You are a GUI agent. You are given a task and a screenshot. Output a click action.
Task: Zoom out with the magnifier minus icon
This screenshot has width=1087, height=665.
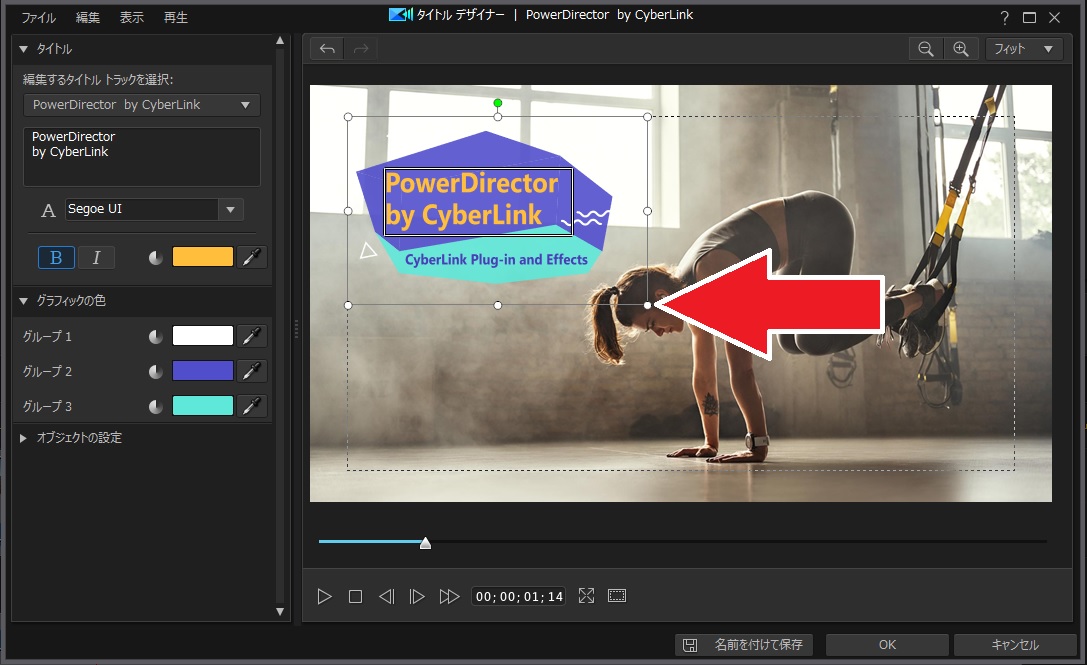click(925, 49)
